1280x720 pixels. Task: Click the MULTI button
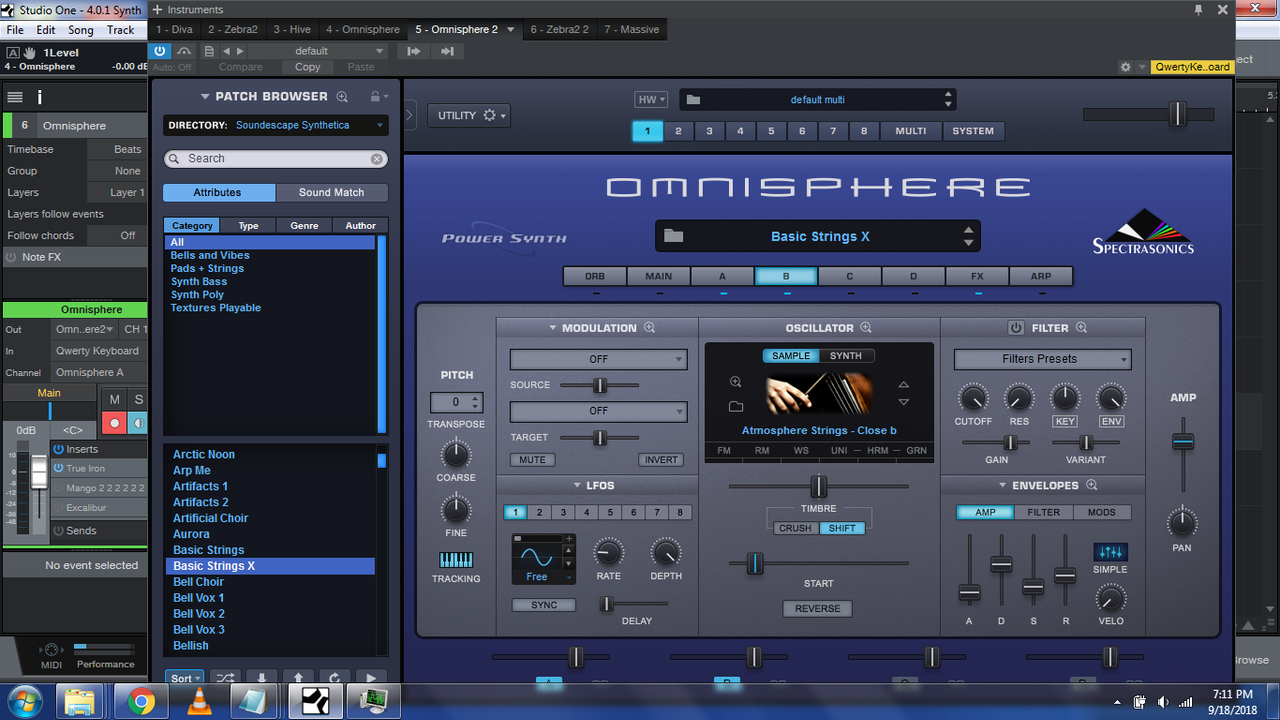[910, 131]
